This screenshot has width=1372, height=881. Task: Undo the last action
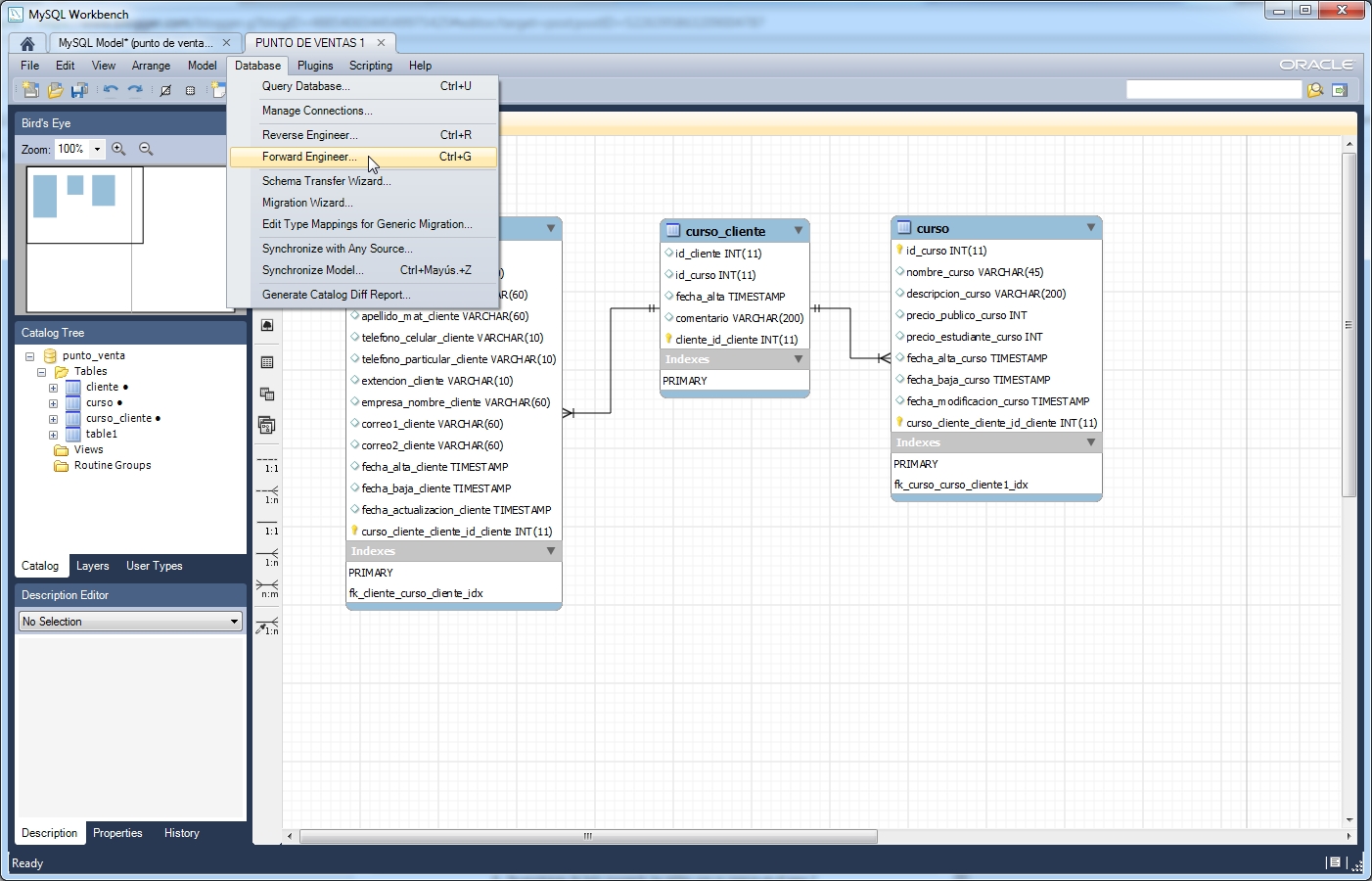[x=113, y=89]
